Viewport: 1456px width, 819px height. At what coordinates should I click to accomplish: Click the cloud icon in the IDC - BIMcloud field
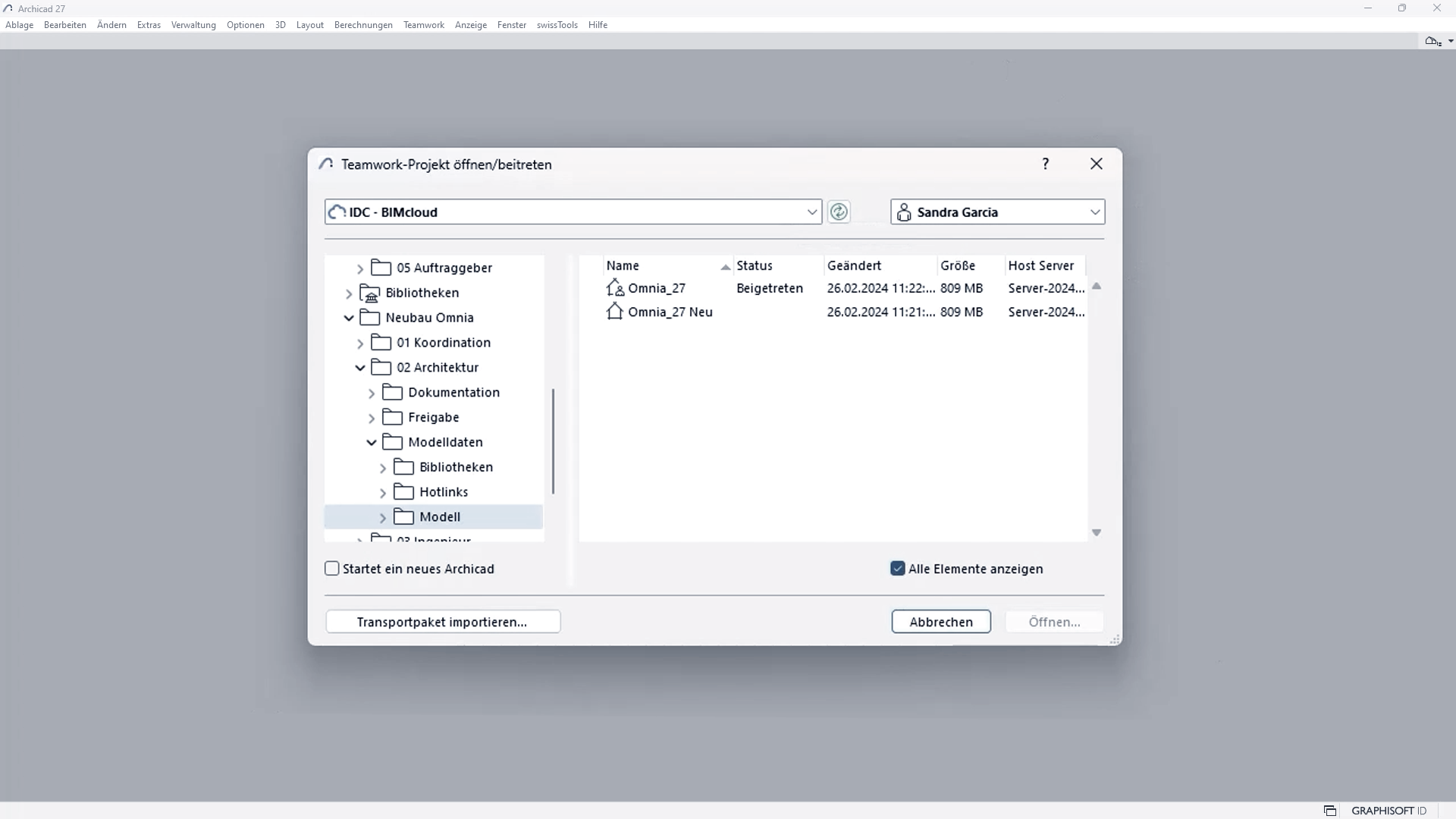tap(337, 212)
